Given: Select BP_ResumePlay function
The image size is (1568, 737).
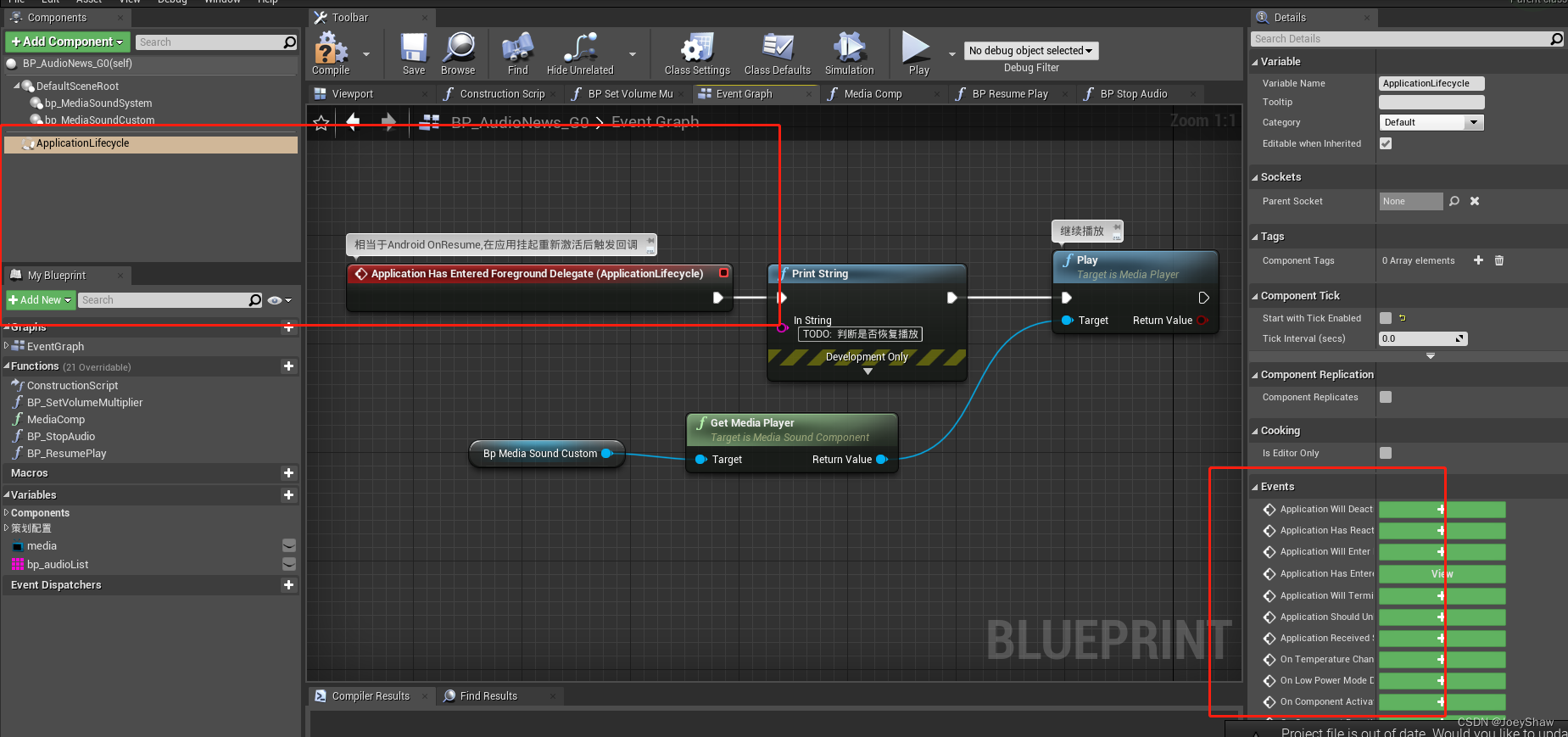Looking at the screenshot, I should pyautogui.click(x=66, y=454).
